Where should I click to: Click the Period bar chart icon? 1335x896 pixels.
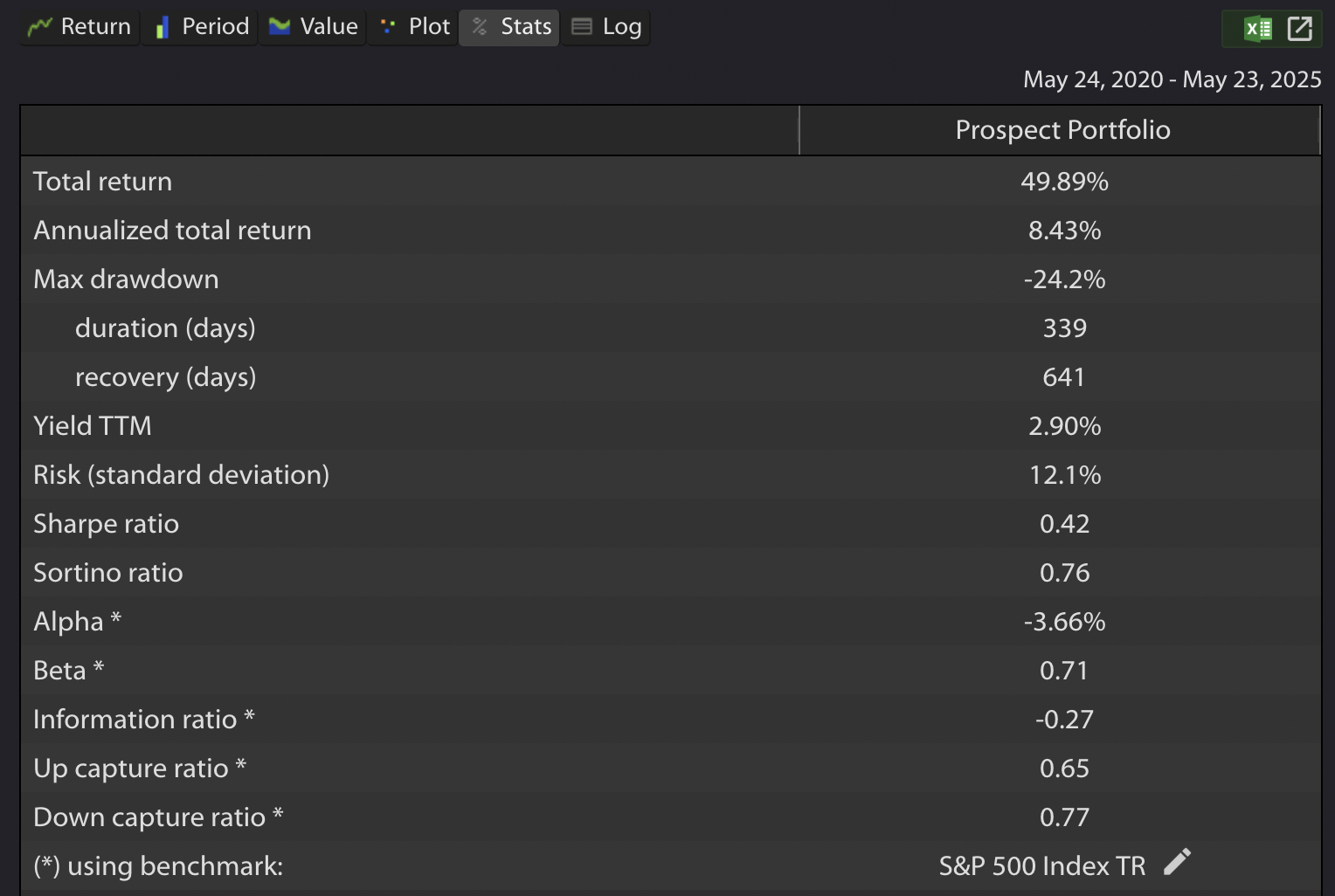click(x=162, y=27)
